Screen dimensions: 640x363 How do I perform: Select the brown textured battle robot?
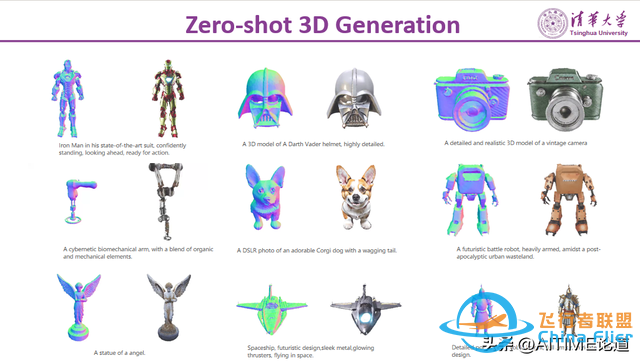coord(569,200)
